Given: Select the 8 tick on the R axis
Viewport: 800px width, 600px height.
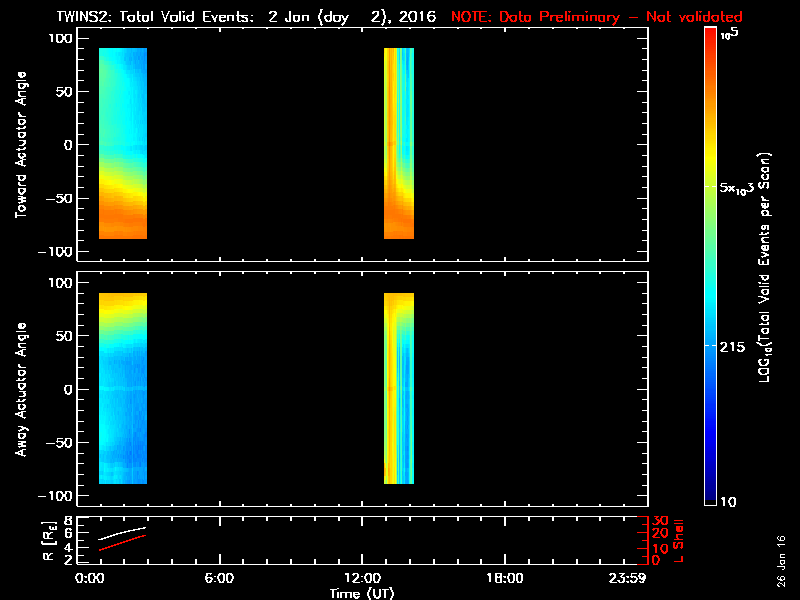Looking at the screenshot, I should click(67, 521).
